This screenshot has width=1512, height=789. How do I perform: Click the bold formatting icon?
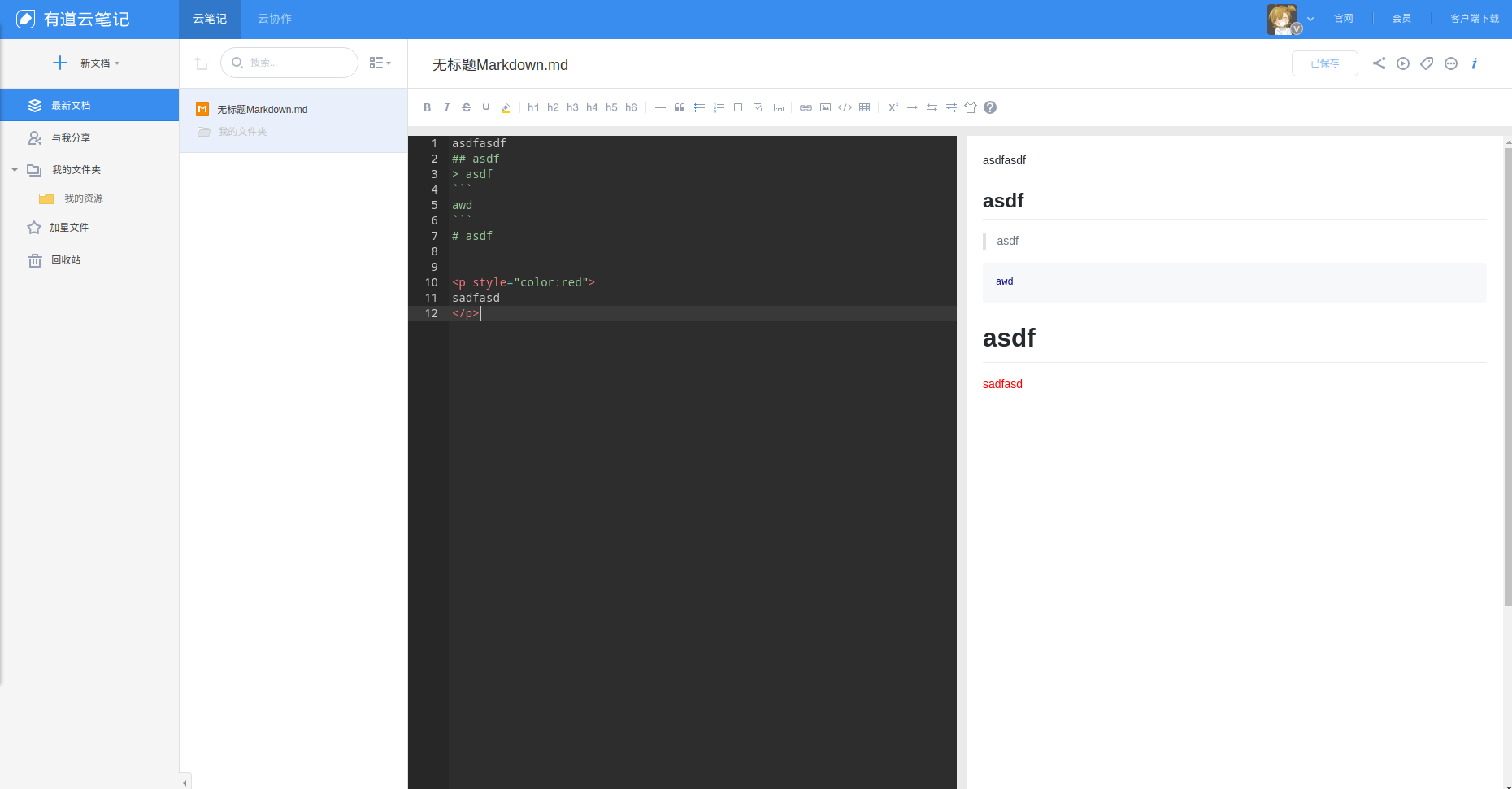pyautogui.click(x=428, y=107)
